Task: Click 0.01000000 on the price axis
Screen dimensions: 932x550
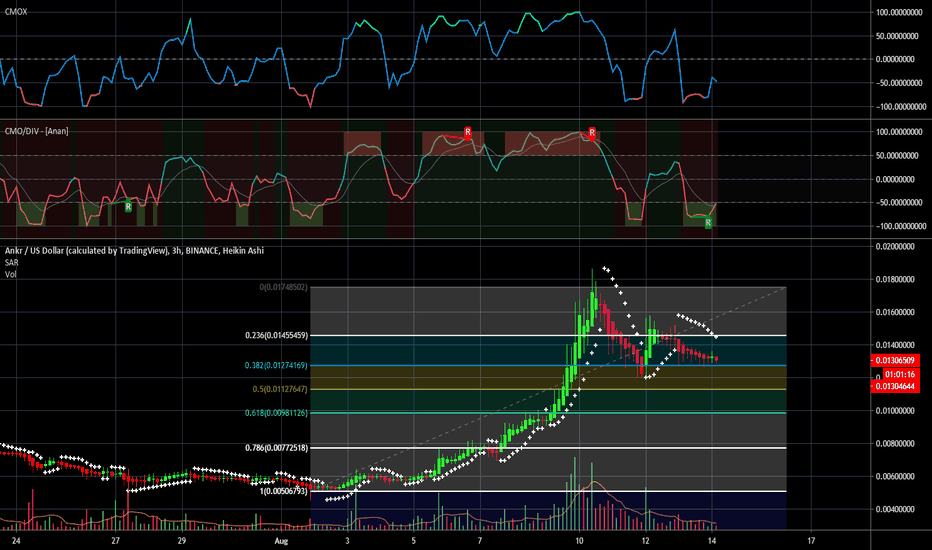Action: pos(895,411)
